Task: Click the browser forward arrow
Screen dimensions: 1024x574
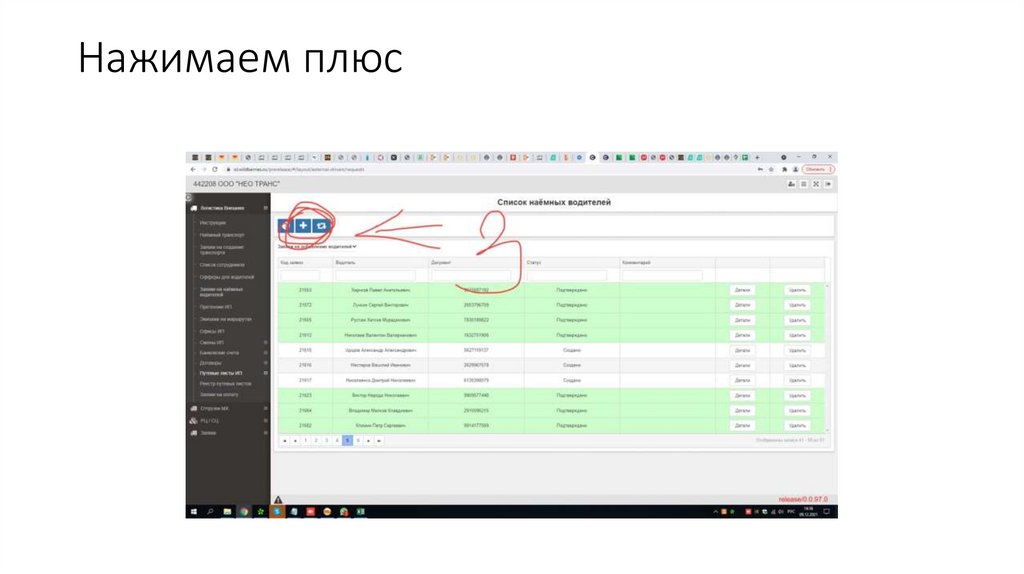Action: (203, 169)
